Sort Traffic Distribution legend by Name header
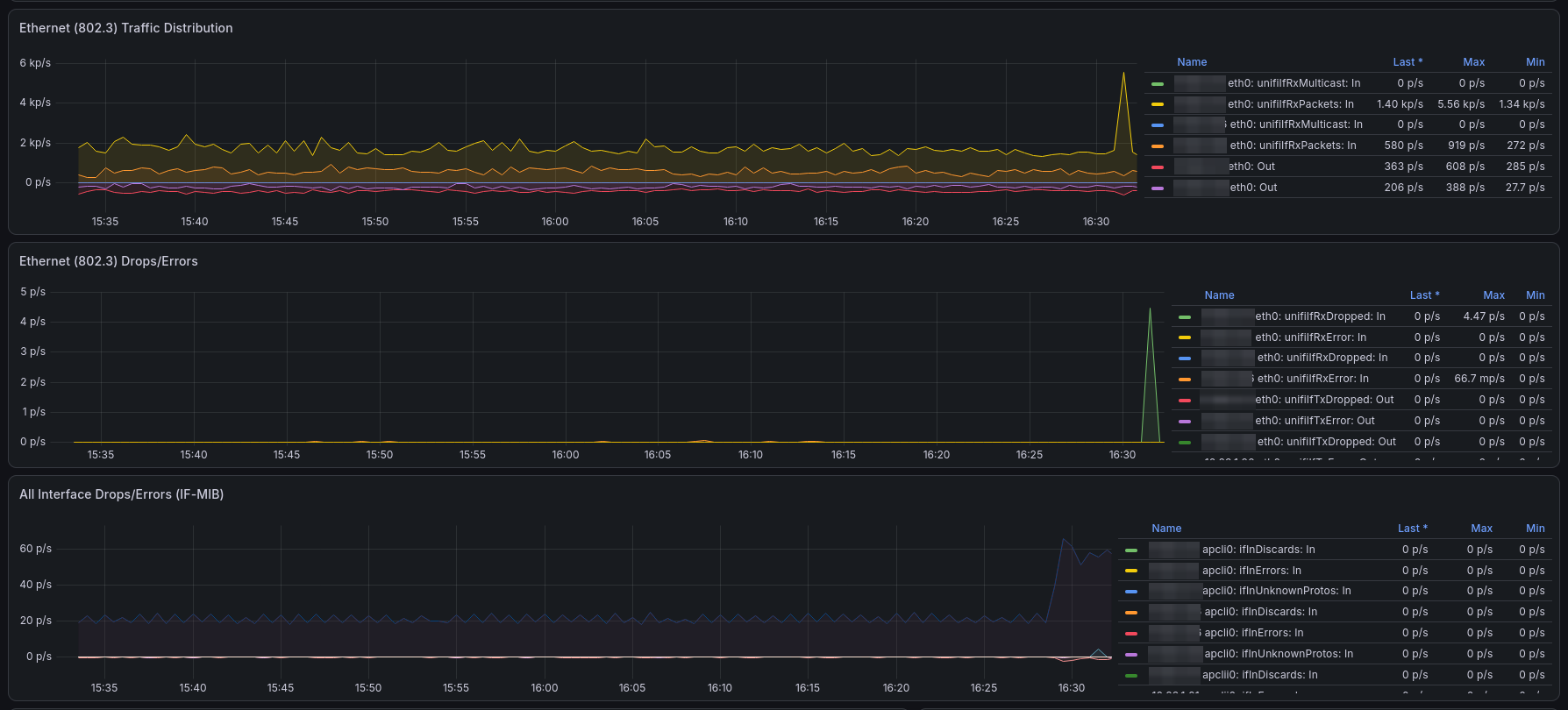 coord(1192,62)
